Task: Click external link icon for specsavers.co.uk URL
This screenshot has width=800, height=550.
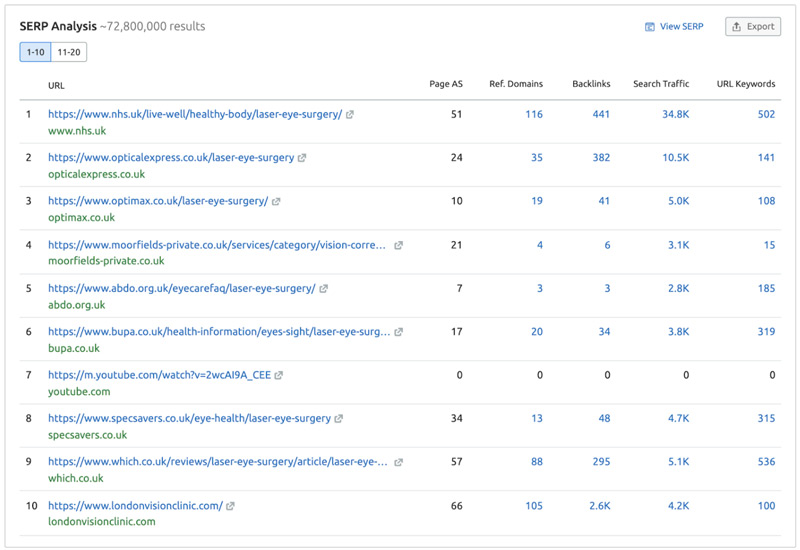Action: click(x=339, y=419)
